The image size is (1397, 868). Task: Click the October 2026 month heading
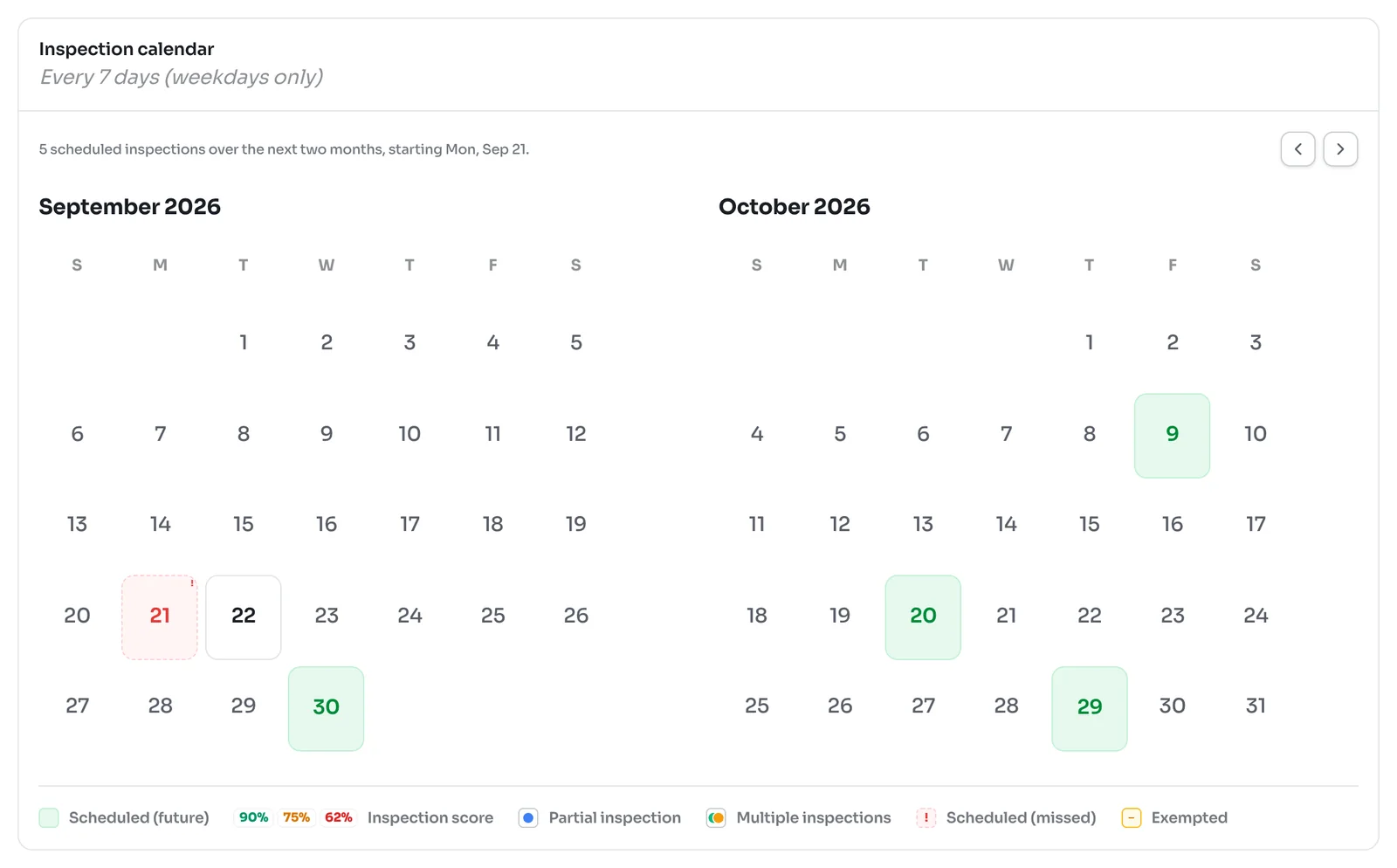click(795, 207)
